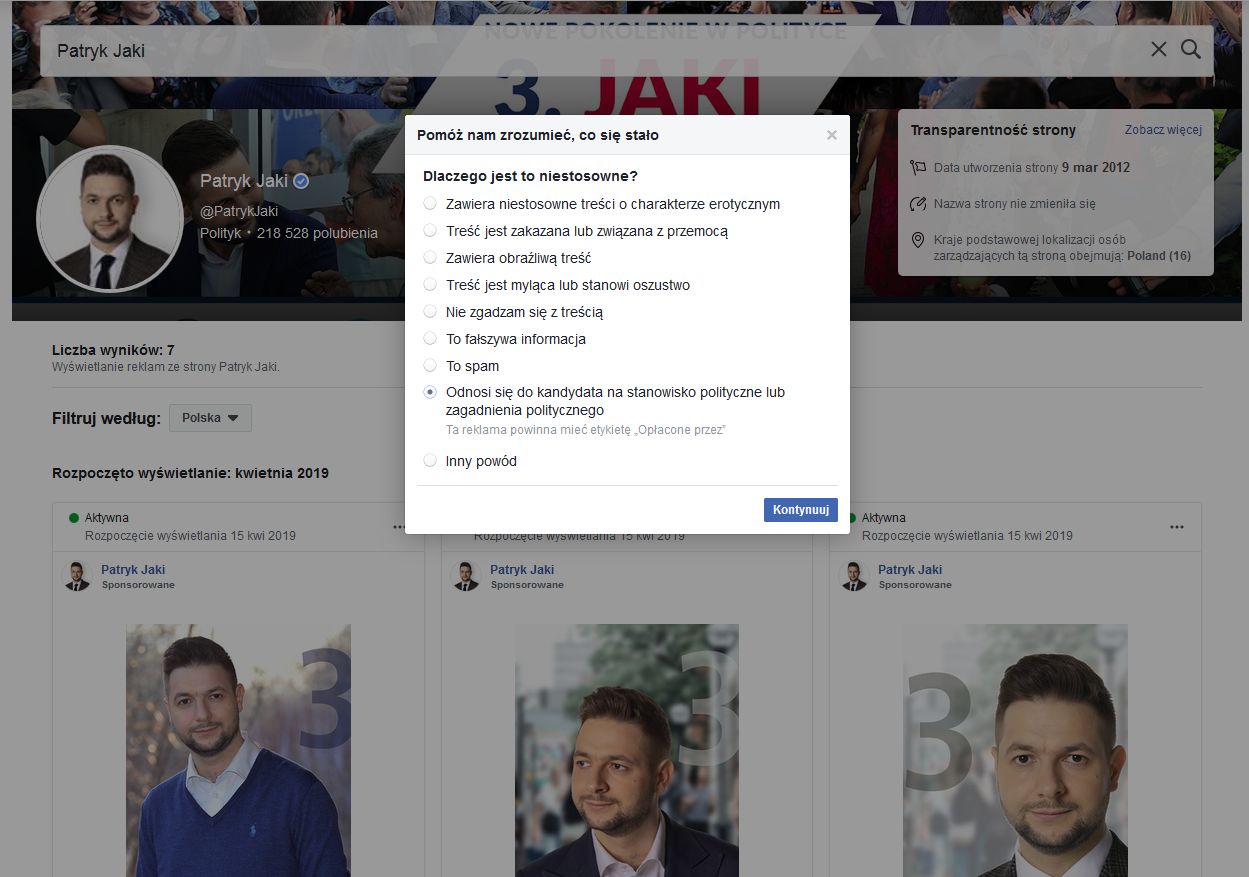Viewport: 1249px width, 877px height.
Task: Select 'Treść jest myląca lub stanowi oszustwo'
Action: (430, 285)
